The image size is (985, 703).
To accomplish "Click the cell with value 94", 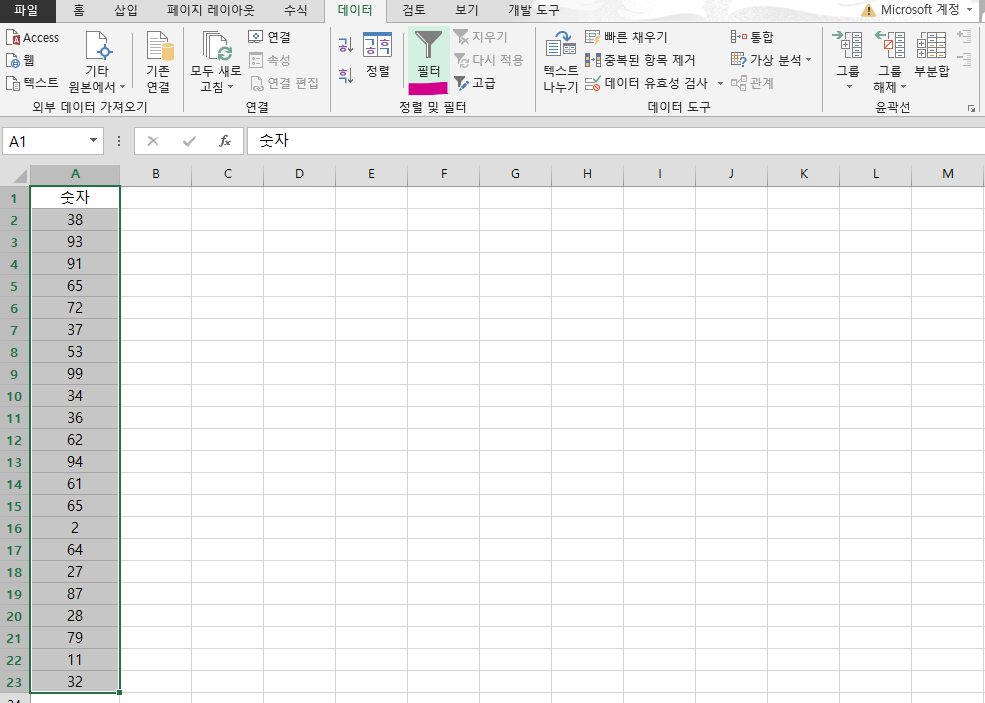I will pyautogui.click(x=75, y=462).
